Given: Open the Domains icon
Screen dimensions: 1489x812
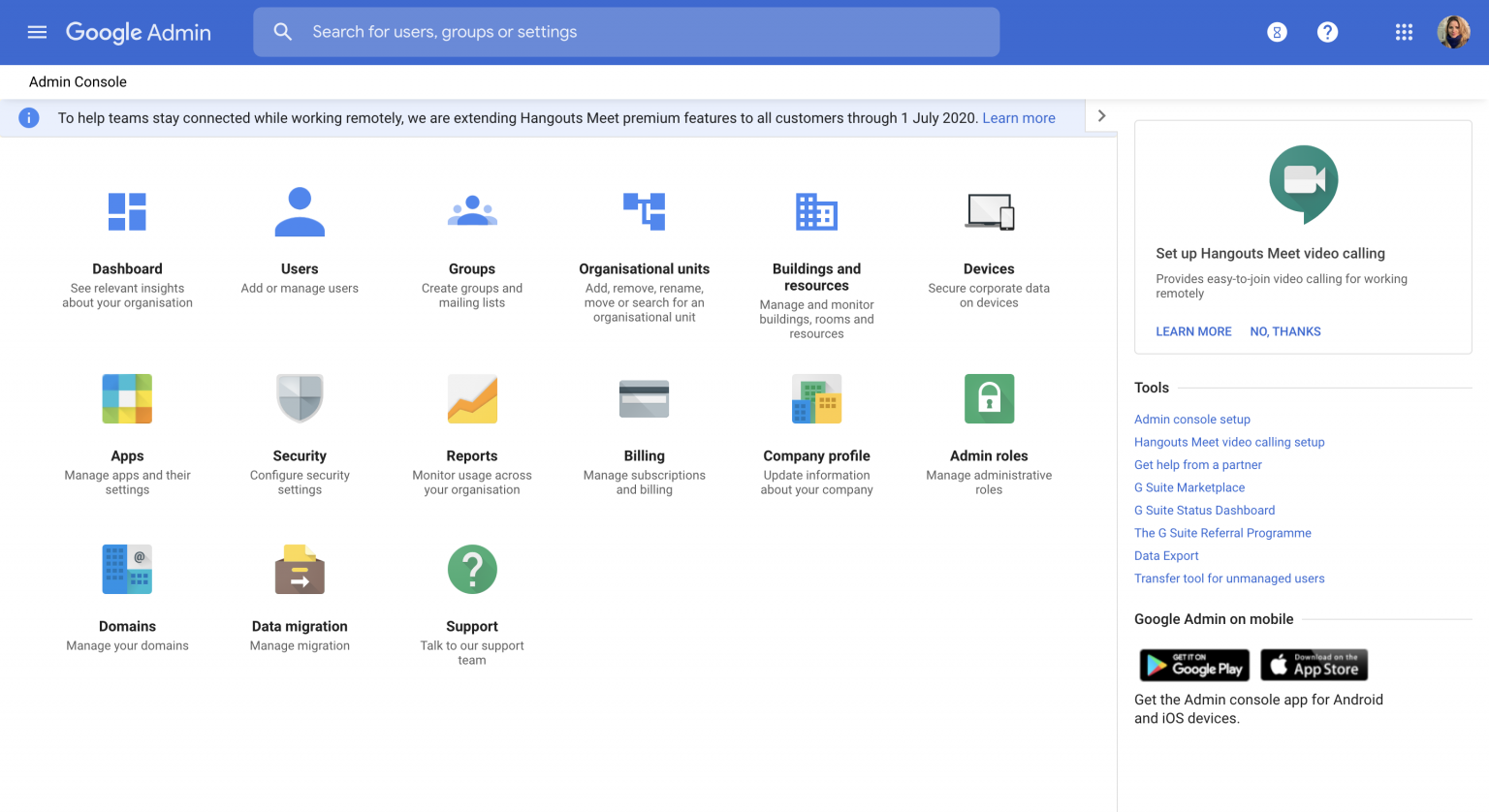Looking at the screenshot, I should pyautogui.click(x=127, y=569).
